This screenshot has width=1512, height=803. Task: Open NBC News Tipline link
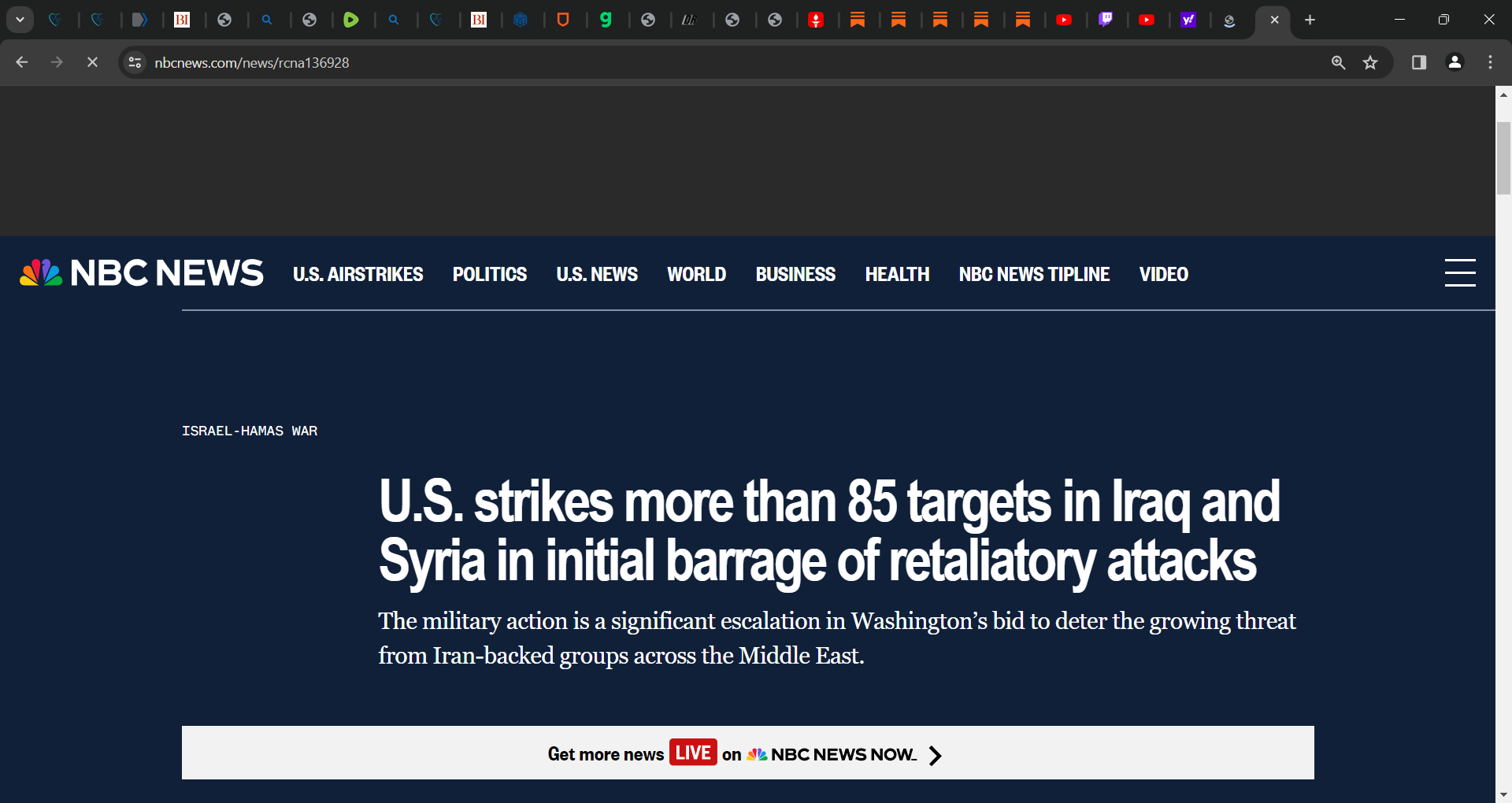pyautogui.click(x=1034, y=274)
